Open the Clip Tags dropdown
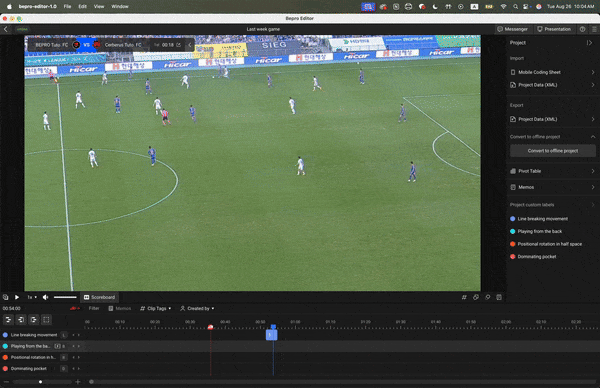Viewport: 600px width, 388px height. [x=155, y=308]
